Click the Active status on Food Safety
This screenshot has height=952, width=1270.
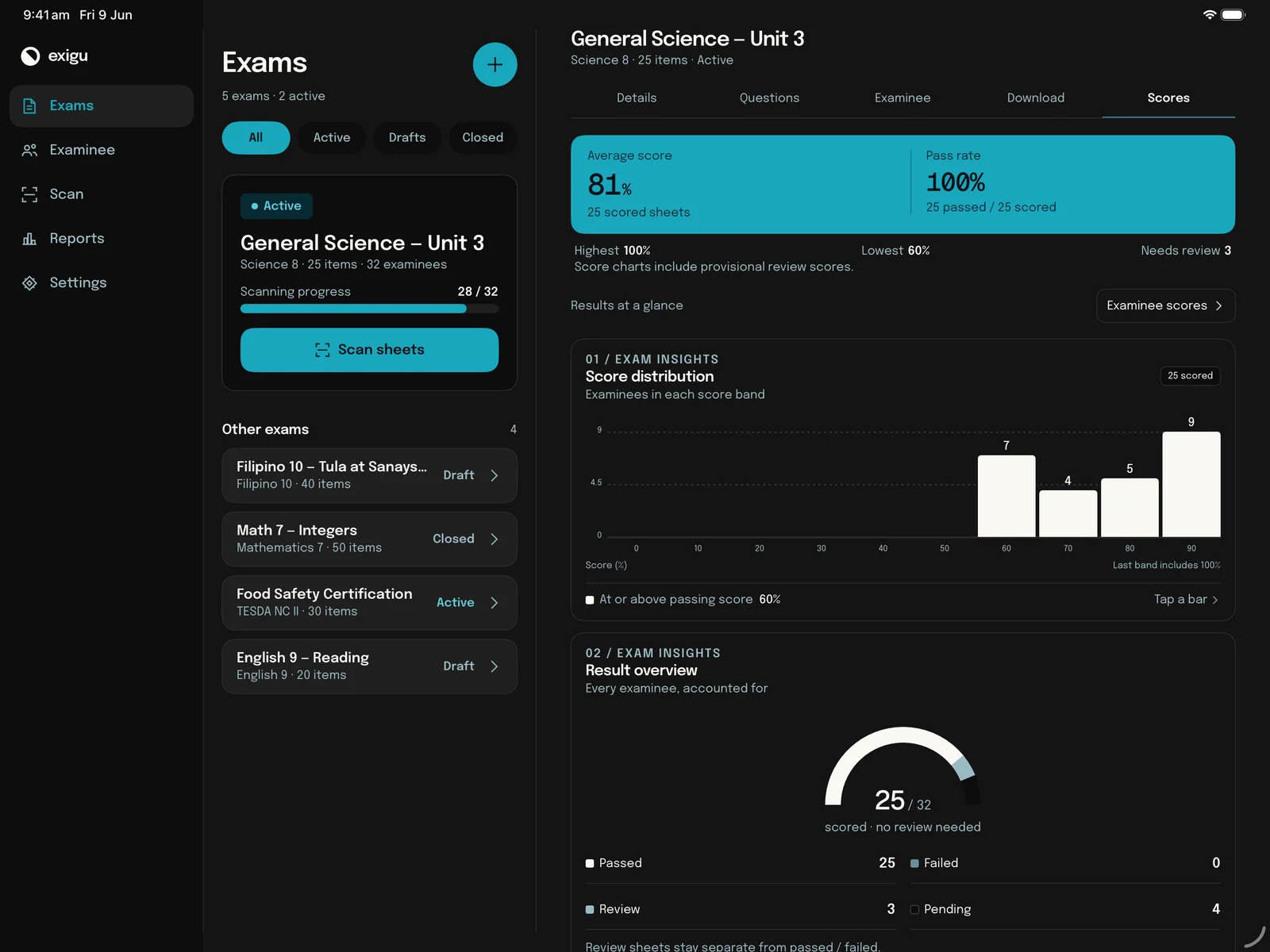pyautogui.click(x=456, y=603)
